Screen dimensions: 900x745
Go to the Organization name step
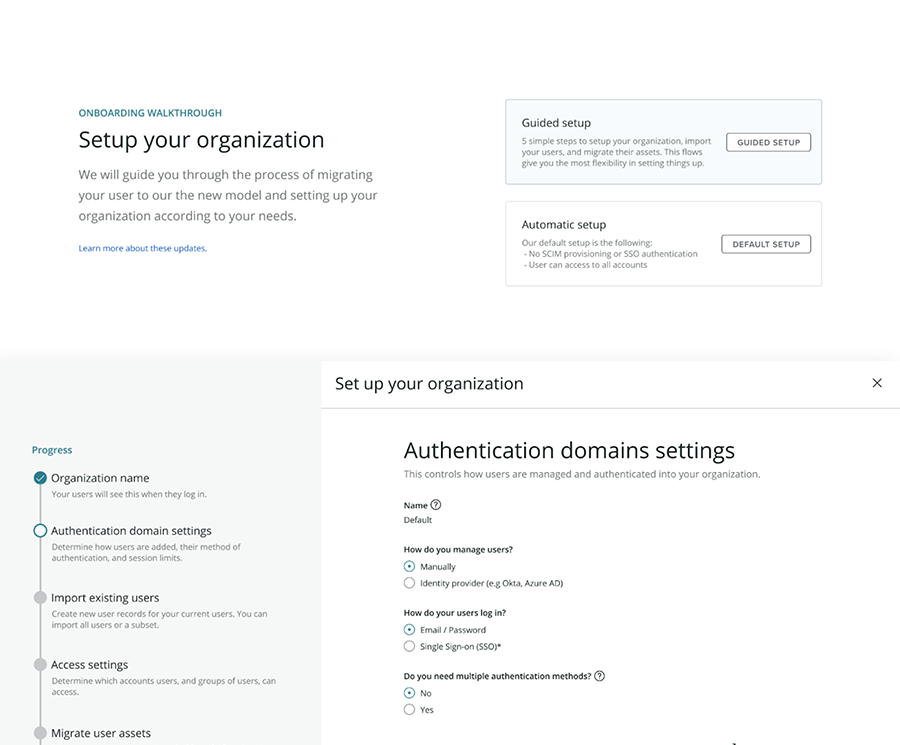point(100,478)
